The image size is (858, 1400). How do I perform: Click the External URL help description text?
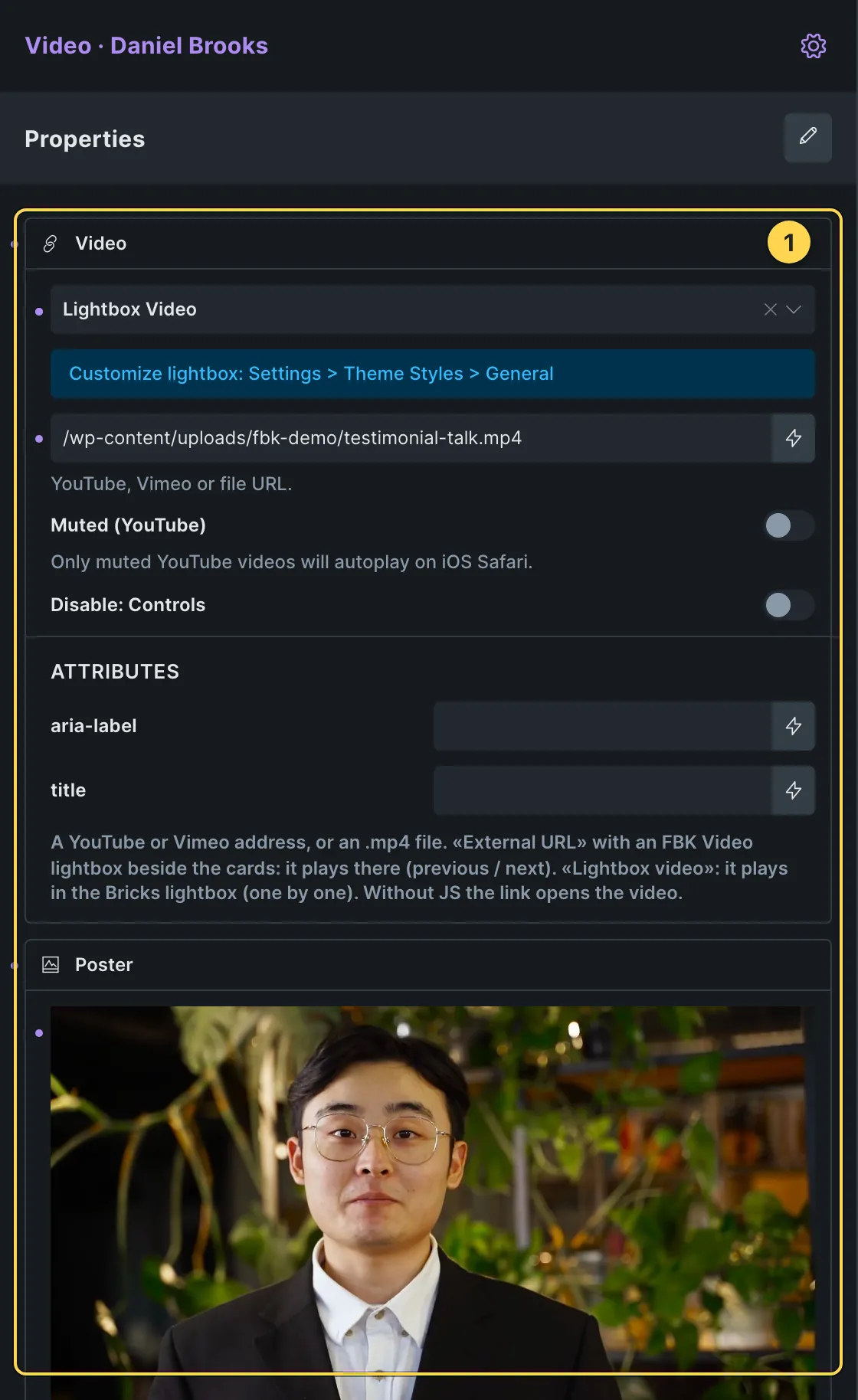419,868
